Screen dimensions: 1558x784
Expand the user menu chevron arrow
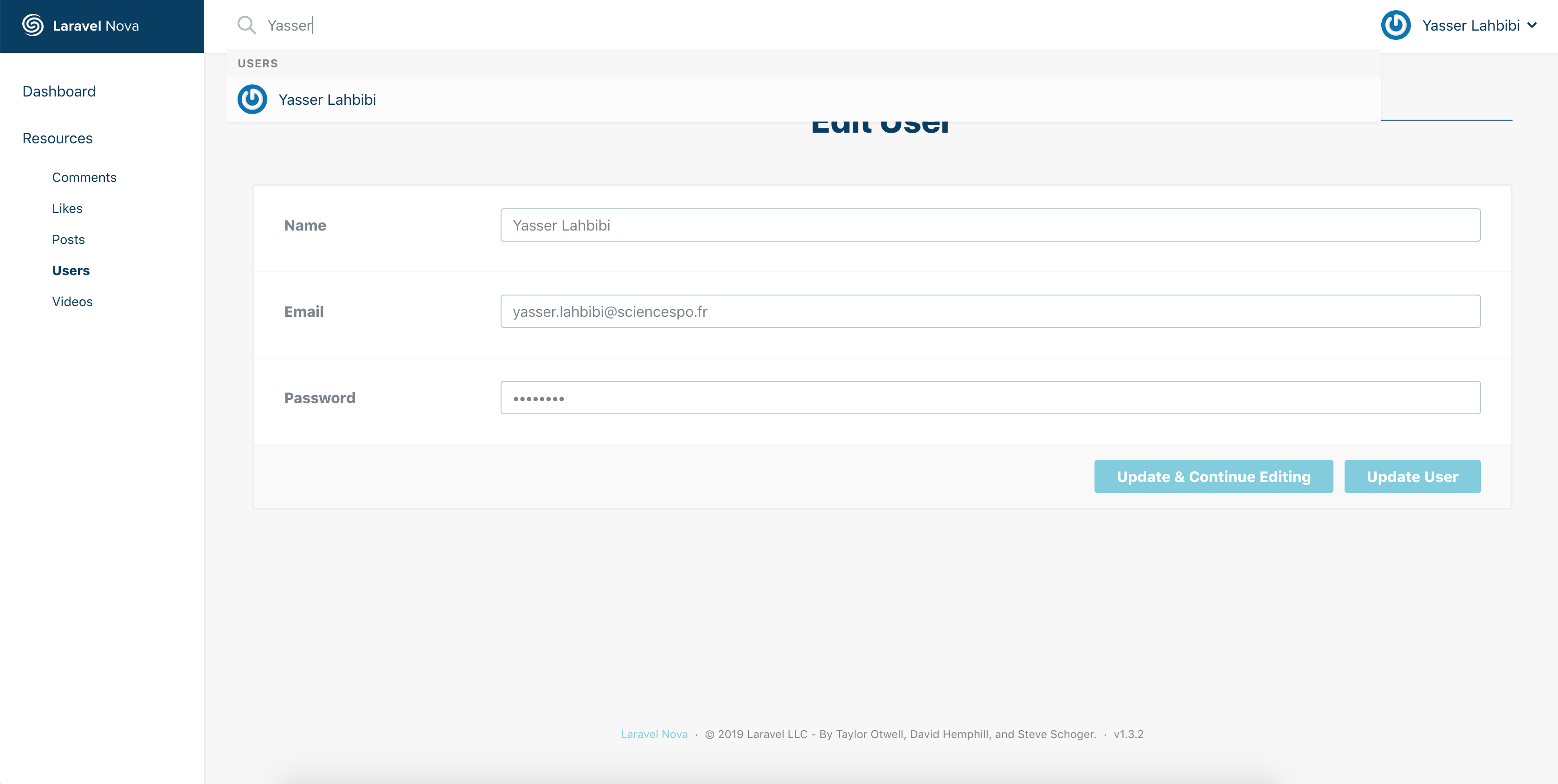[1532, 26]
